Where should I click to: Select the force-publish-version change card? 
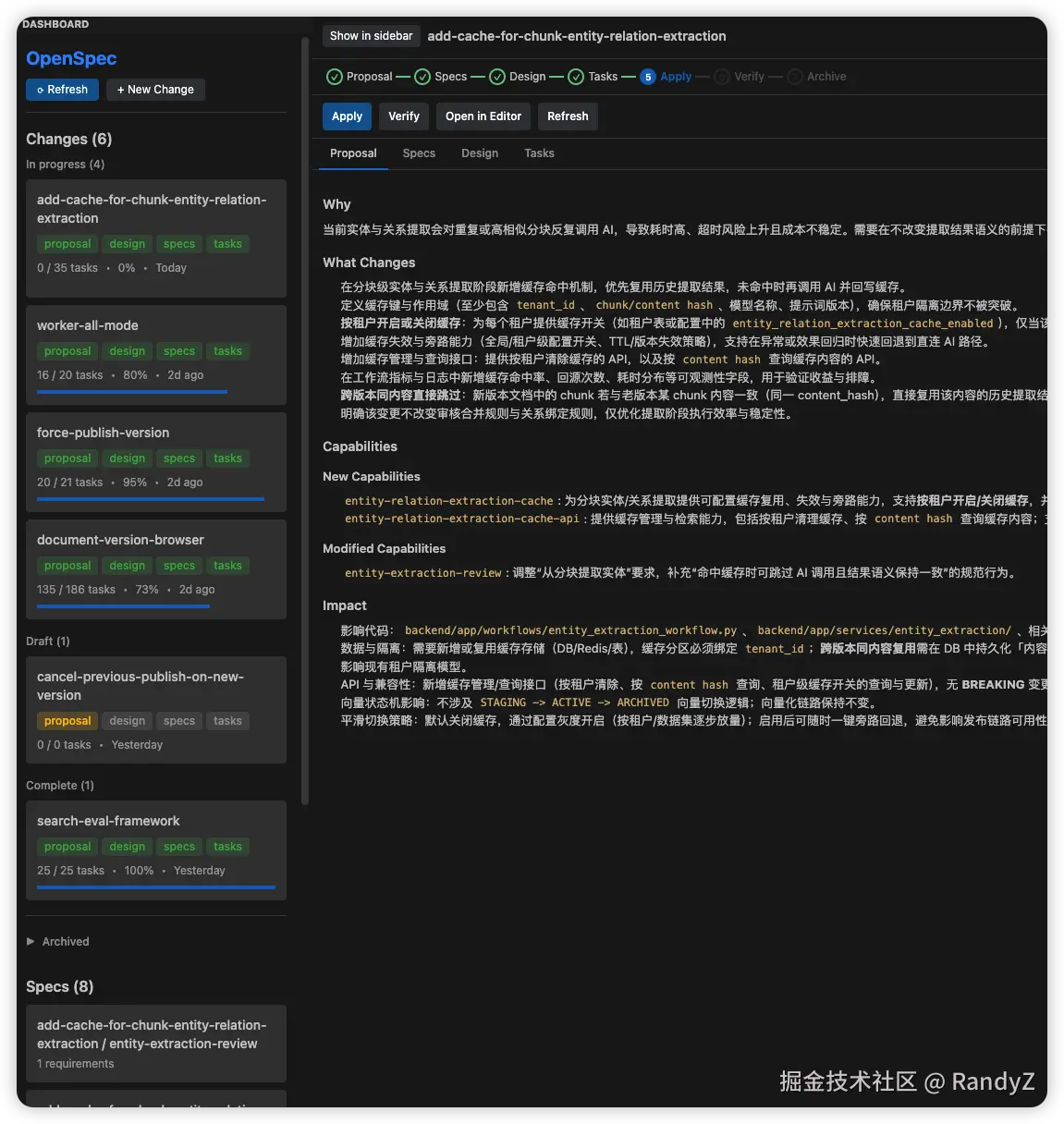tap(156, 462)
